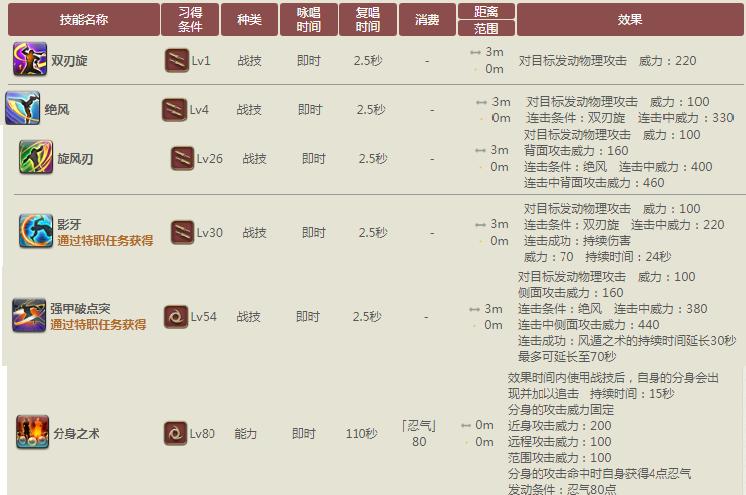Click the Lv26 level text
The height and width of the screenshot is (495, 746).
210,158
